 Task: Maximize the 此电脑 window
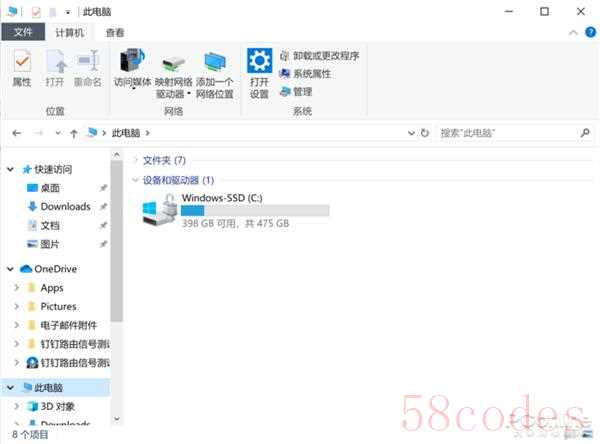point(544,11)
